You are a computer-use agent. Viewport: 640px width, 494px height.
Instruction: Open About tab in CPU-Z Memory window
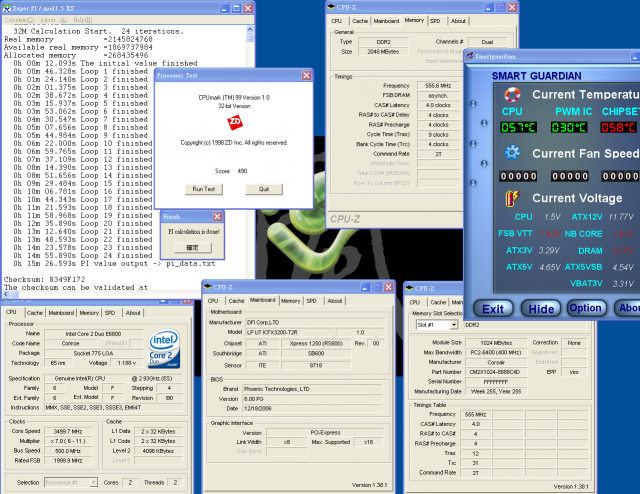tap(458, 21)
